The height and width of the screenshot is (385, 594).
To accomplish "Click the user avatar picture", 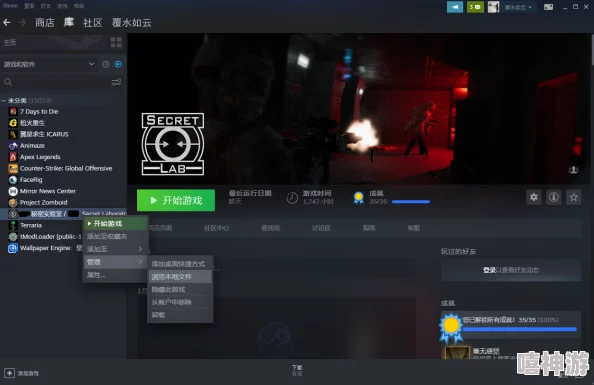I will [493, 7].
